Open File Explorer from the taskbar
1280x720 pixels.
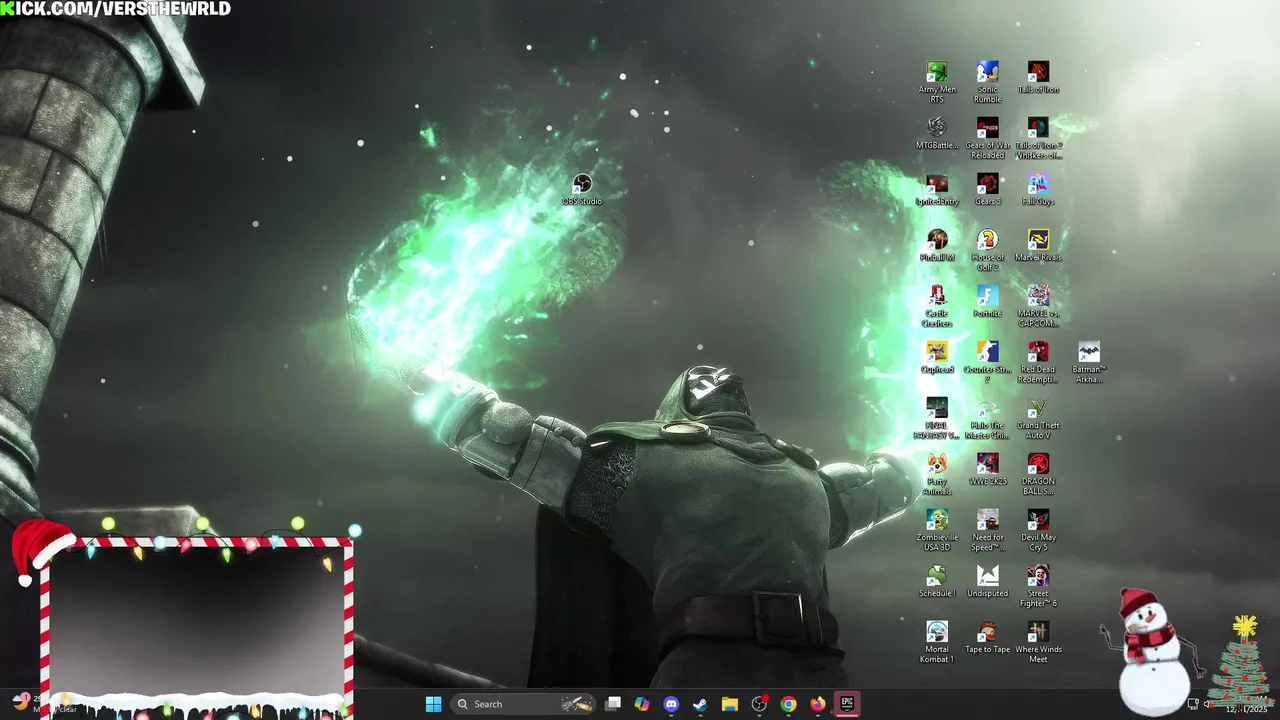[x=730, y=704]
